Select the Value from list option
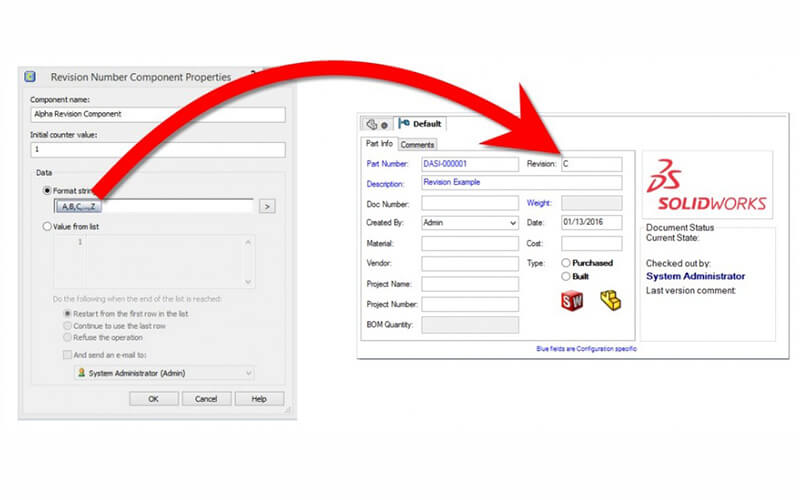Viewport: 800px width, 500px height. [47, 227]
